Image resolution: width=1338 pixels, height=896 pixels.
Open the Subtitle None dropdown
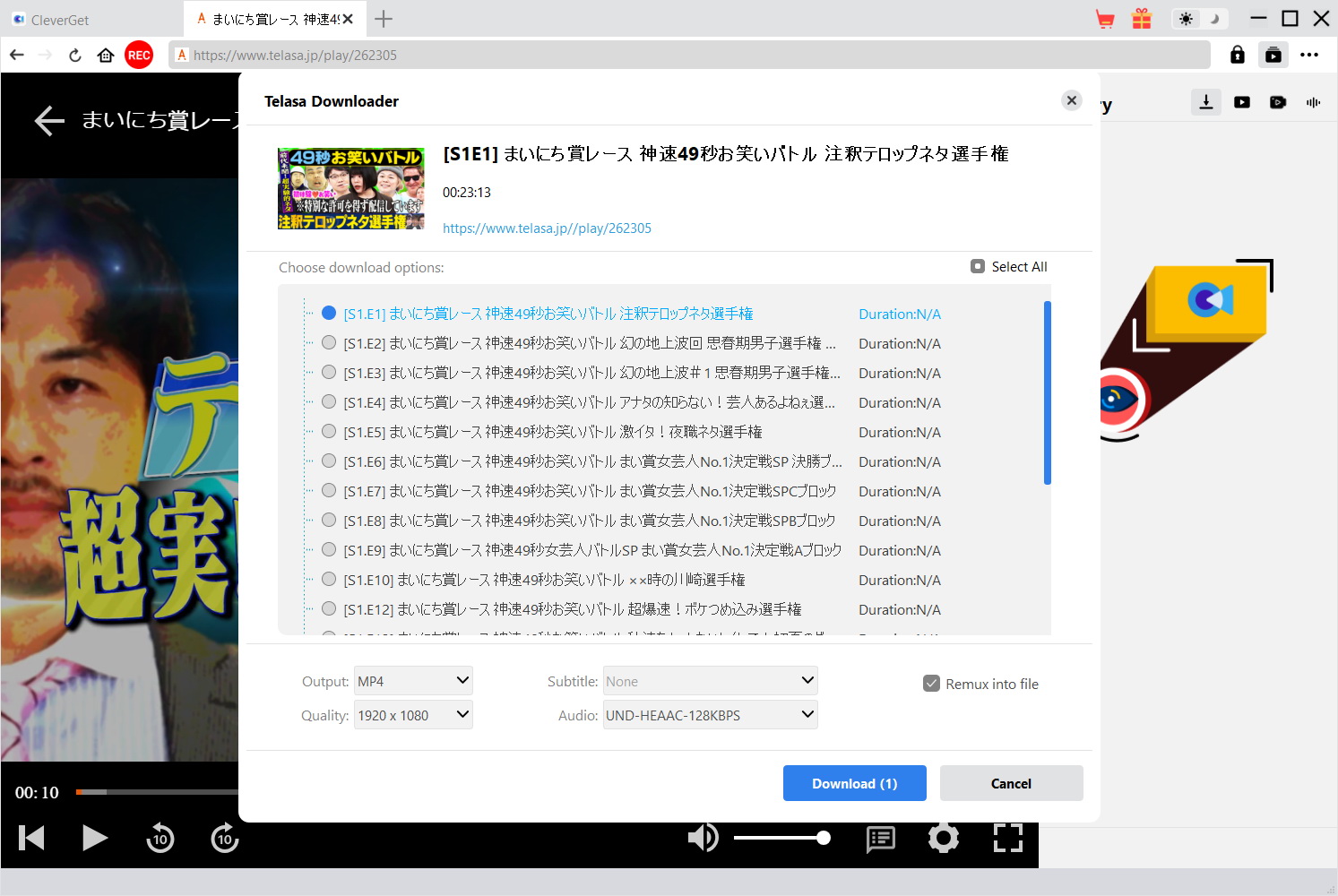(x=710, y=681)
